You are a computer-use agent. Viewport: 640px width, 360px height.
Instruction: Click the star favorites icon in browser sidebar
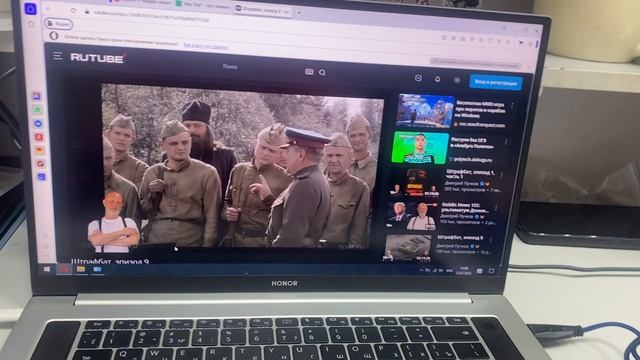pos(31,24)
